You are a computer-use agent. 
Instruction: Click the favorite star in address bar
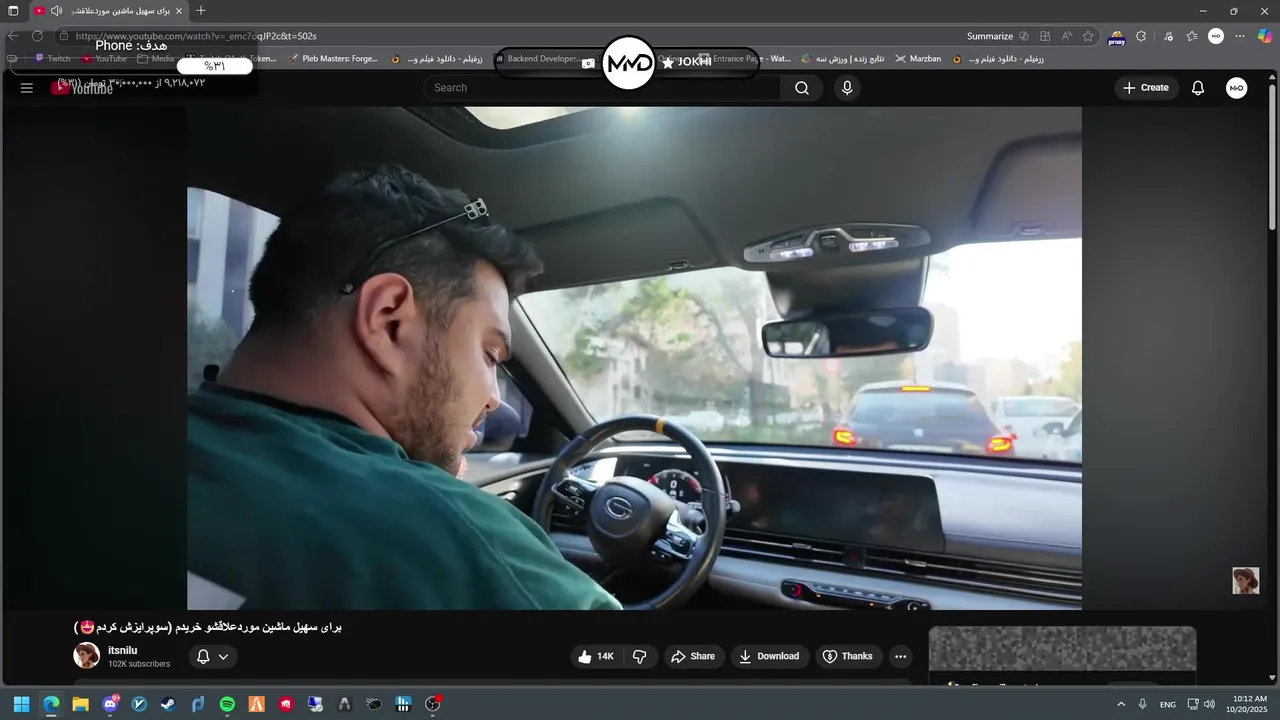point(1088,36)
